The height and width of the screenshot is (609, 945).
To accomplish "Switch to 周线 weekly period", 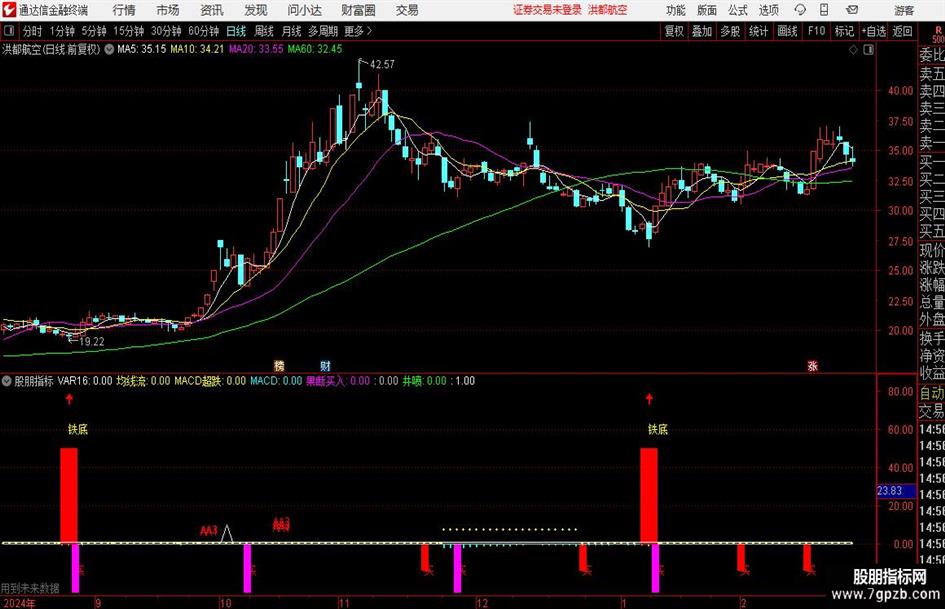I will click(x=263, y=31).
